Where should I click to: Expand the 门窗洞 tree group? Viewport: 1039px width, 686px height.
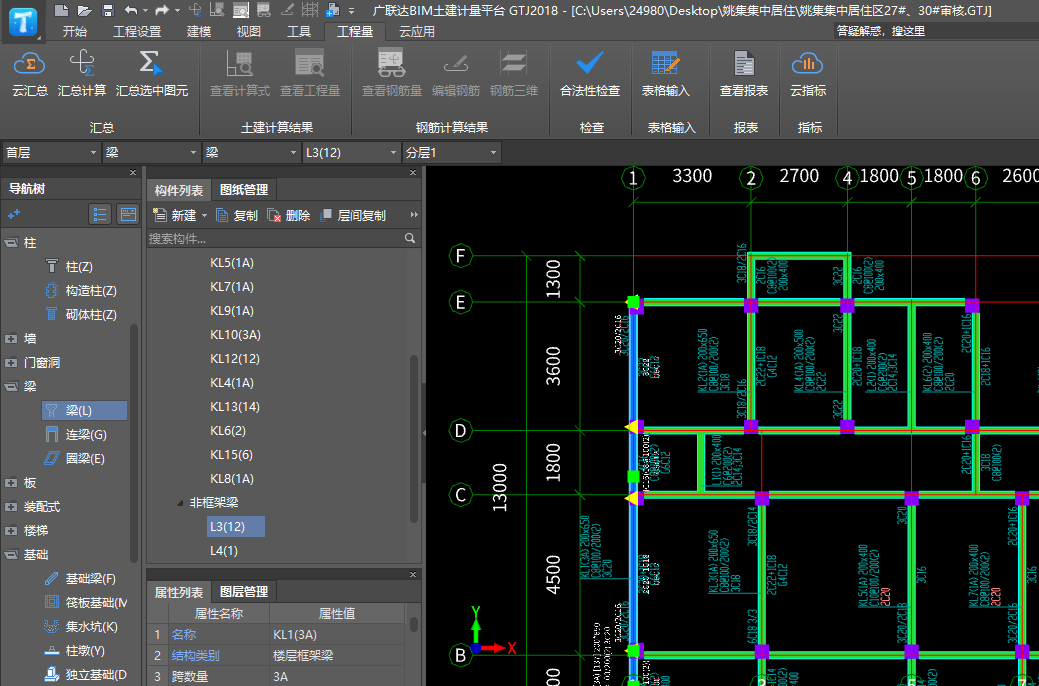[x=11, y=363]
